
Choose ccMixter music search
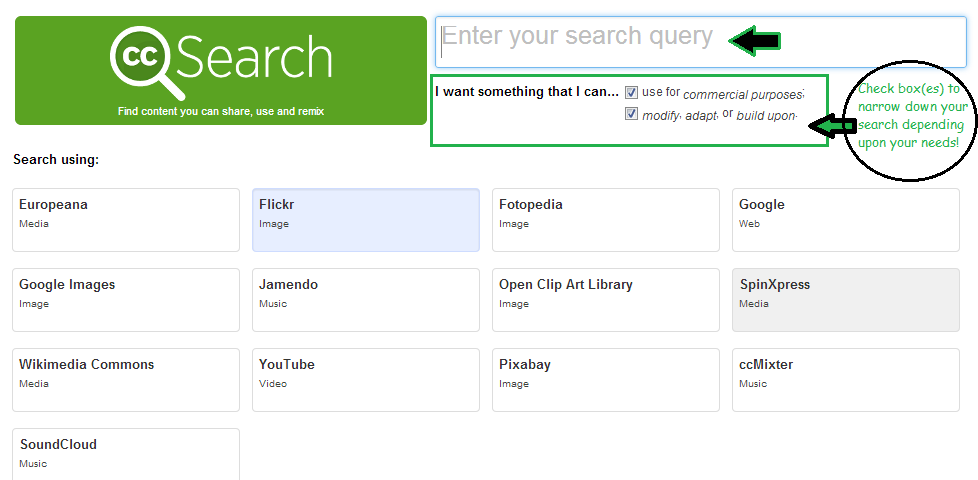pyautogui.click(x=846, y=380)
